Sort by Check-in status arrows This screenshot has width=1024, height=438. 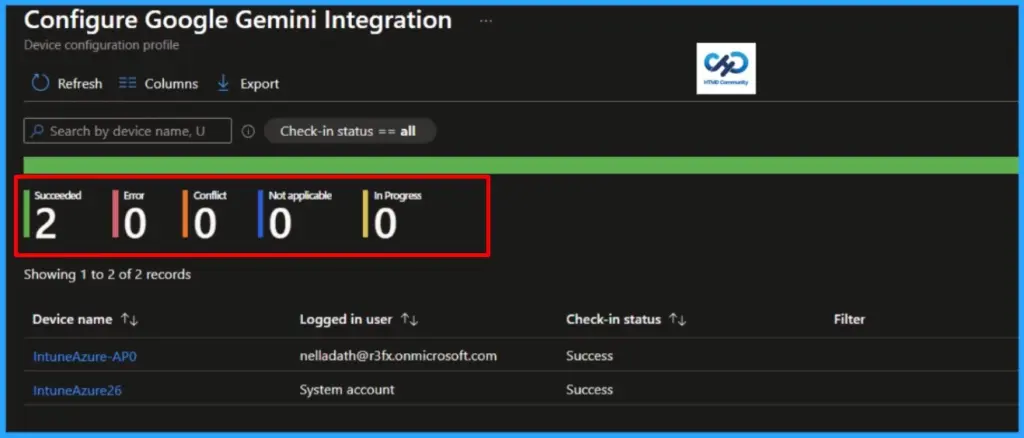678,320
